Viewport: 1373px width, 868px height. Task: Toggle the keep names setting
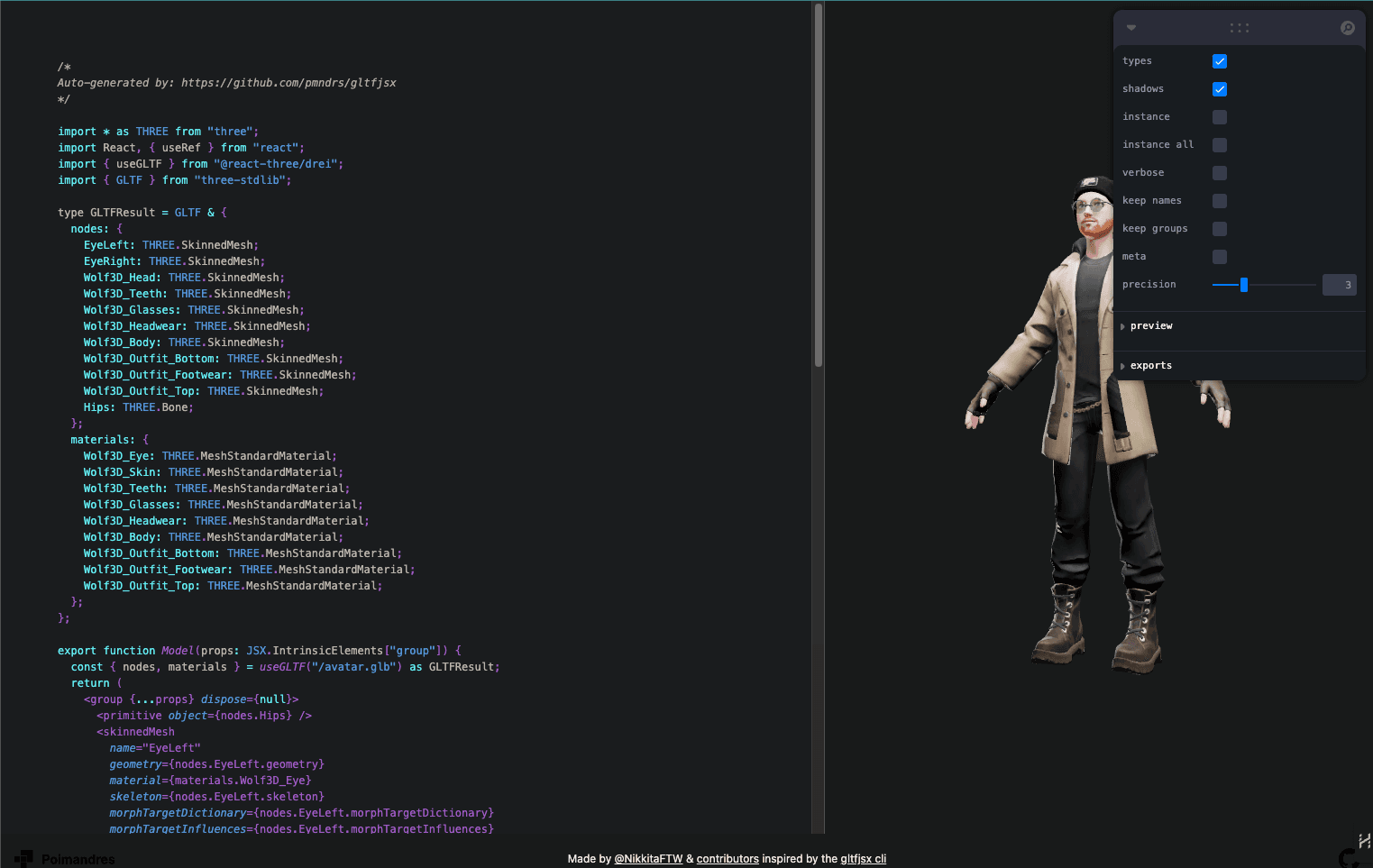point(1219,200)
